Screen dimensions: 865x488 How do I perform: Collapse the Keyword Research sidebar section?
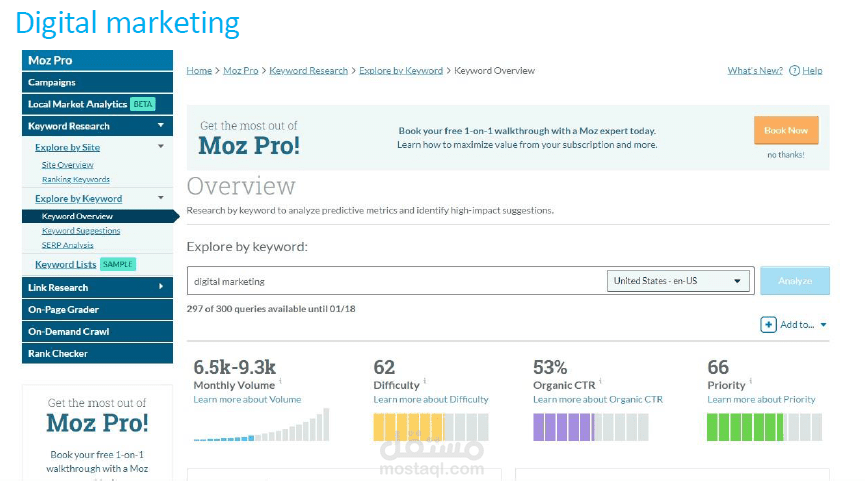tap(161, 126)
